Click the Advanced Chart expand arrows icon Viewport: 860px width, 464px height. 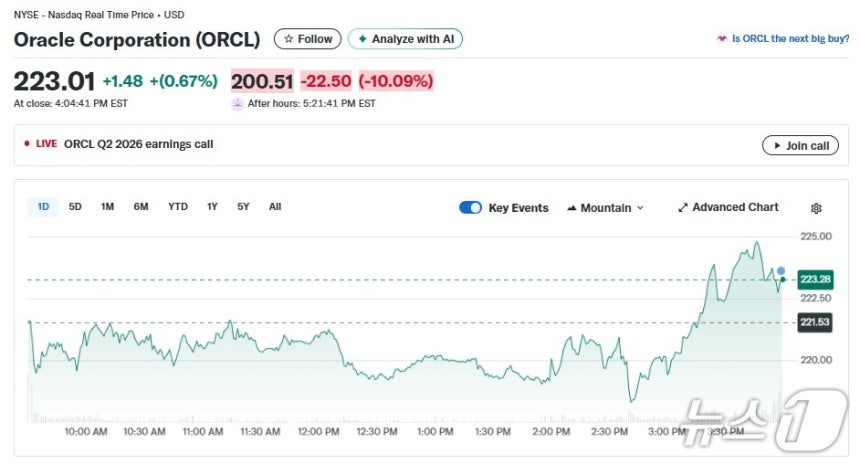683,208
